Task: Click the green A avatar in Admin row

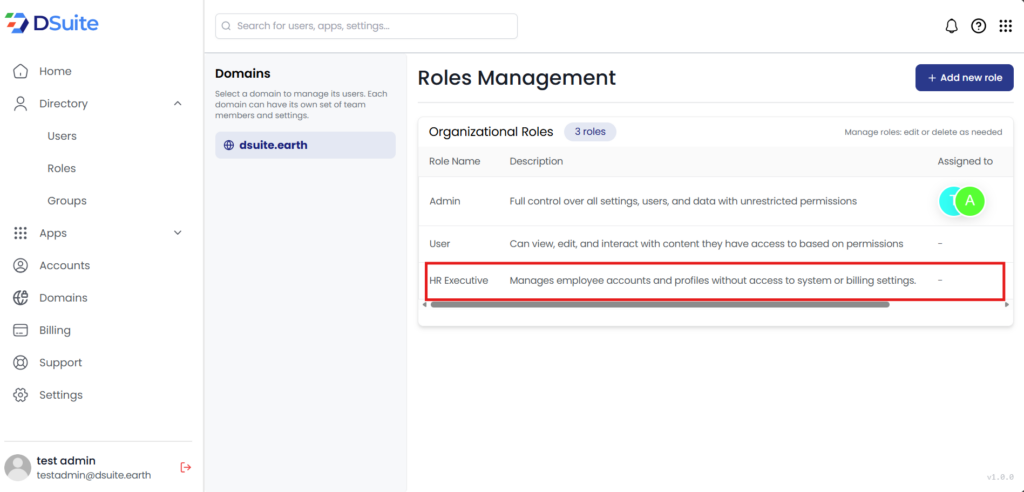Action: pyautogui.click(x=969, y=201)
